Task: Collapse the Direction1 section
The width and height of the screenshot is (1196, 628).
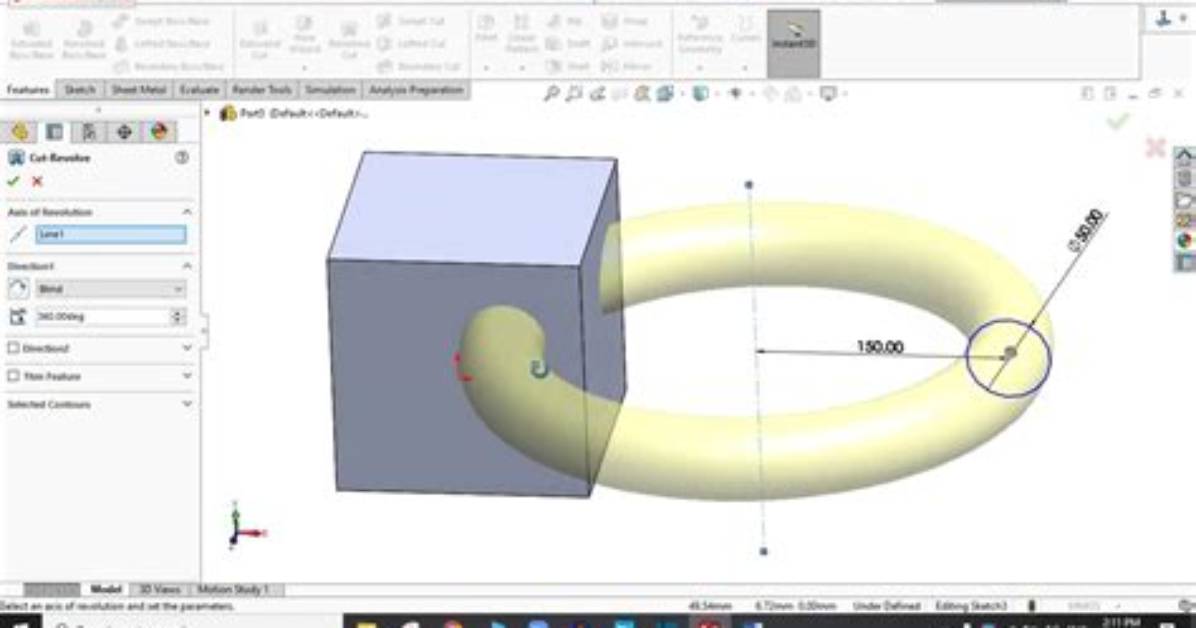Action: click(x=187, y=266)
